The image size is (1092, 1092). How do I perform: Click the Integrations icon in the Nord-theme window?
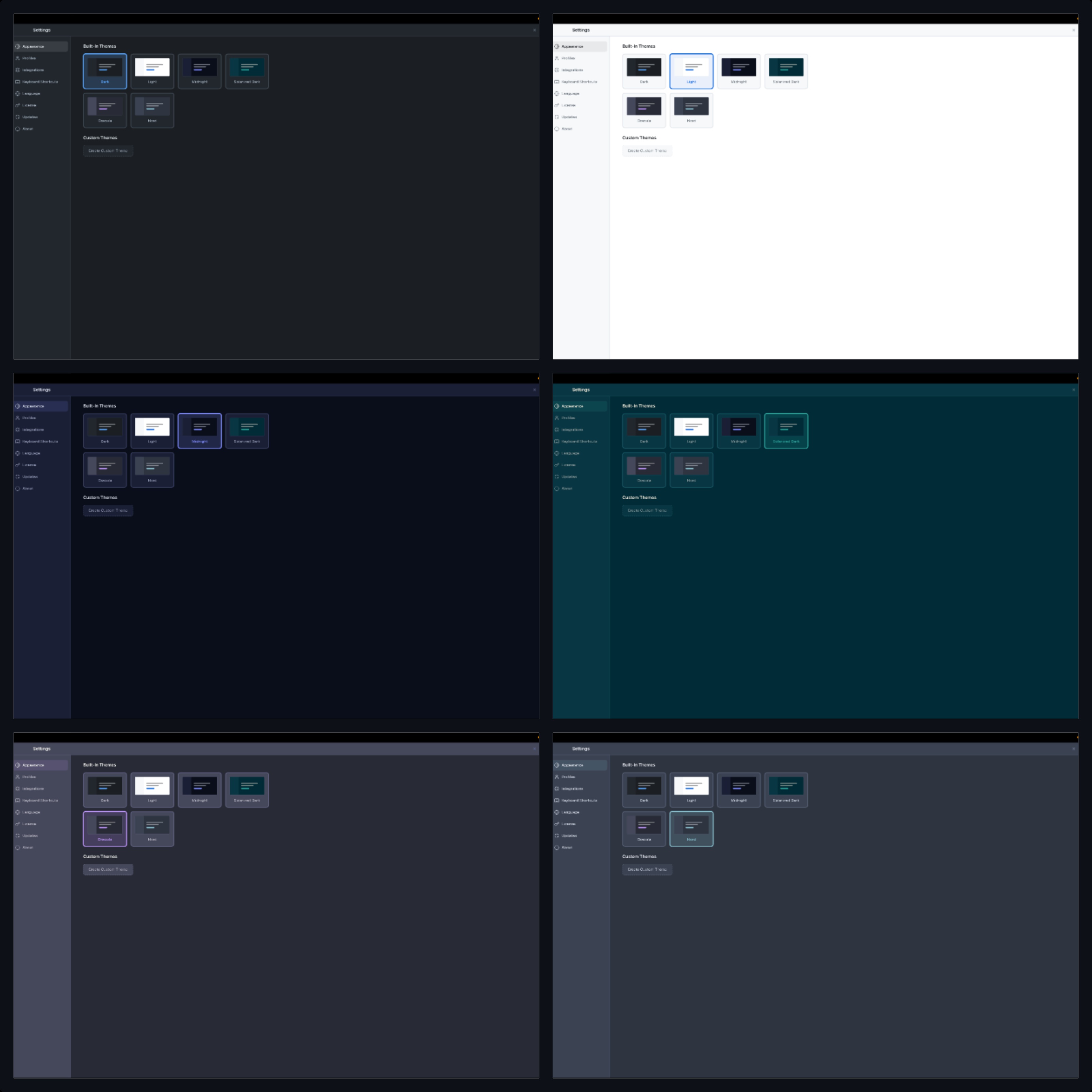(x=557, y=789)
